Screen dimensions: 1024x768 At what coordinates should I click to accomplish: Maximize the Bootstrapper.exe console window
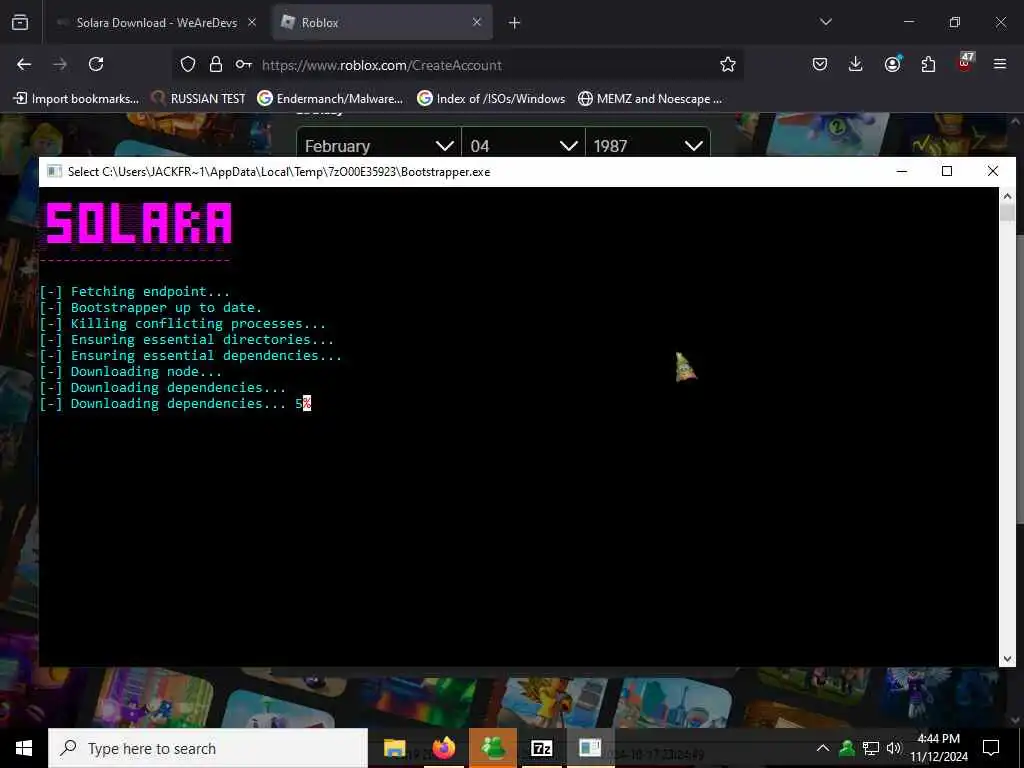pos(947,171)
